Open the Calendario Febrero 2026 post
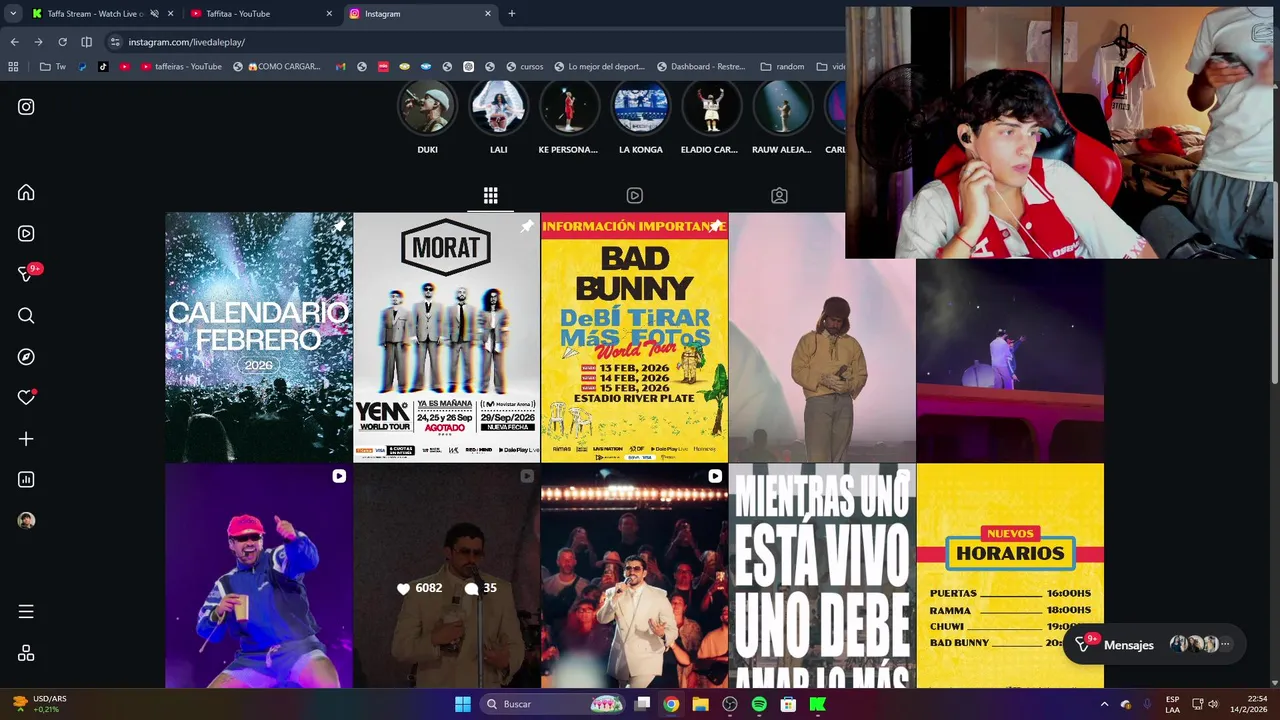1280x720 pixels. pos(259,337)
